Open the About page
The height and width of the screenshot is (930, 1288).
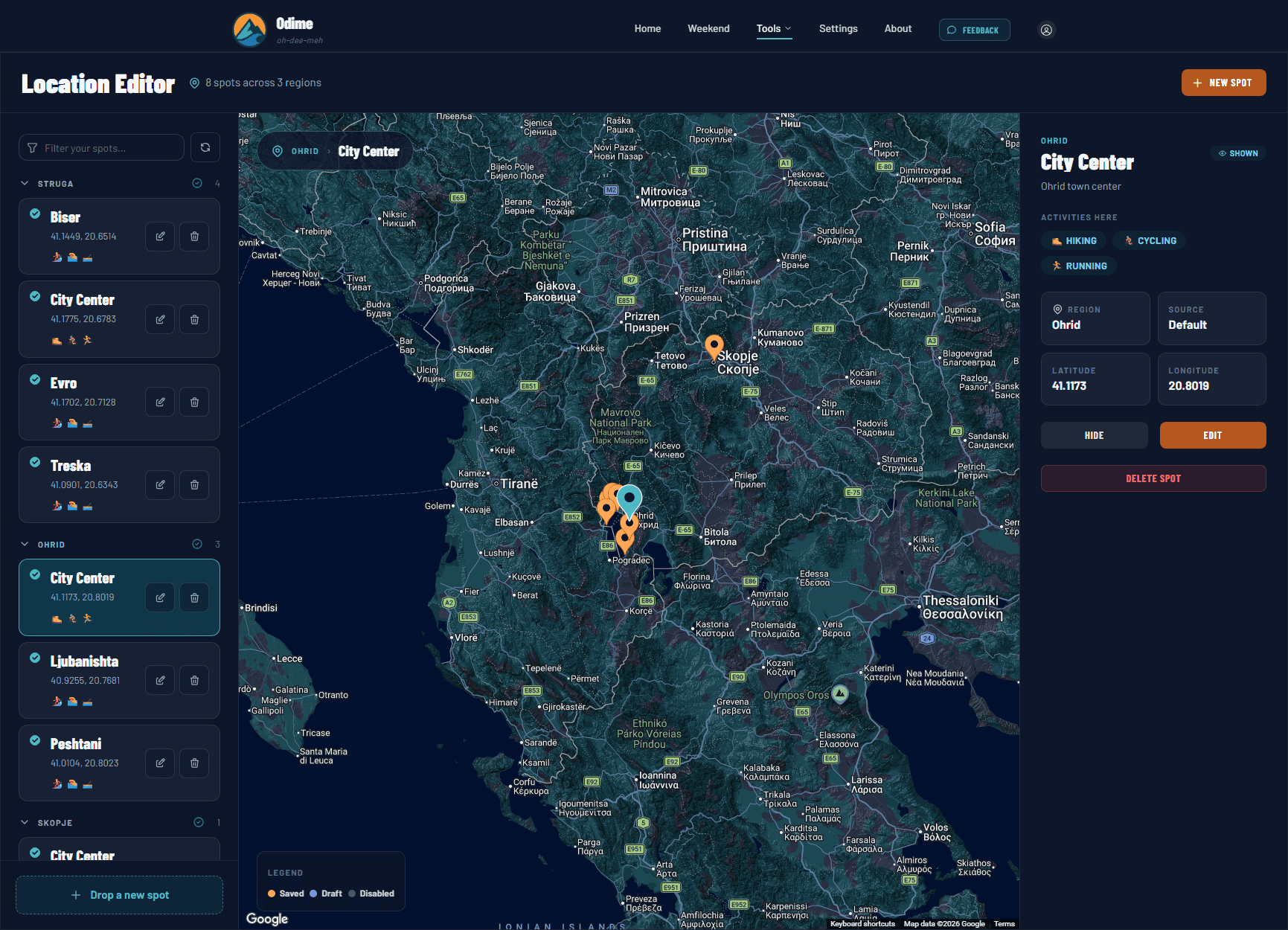point(897,29)
